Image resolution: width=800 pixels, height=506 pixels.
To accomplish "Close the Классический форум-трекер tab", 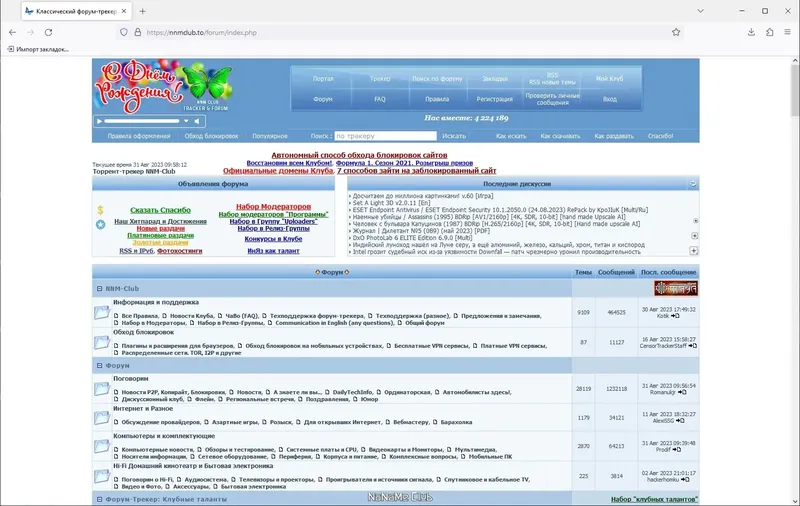I will pos(123,11).
